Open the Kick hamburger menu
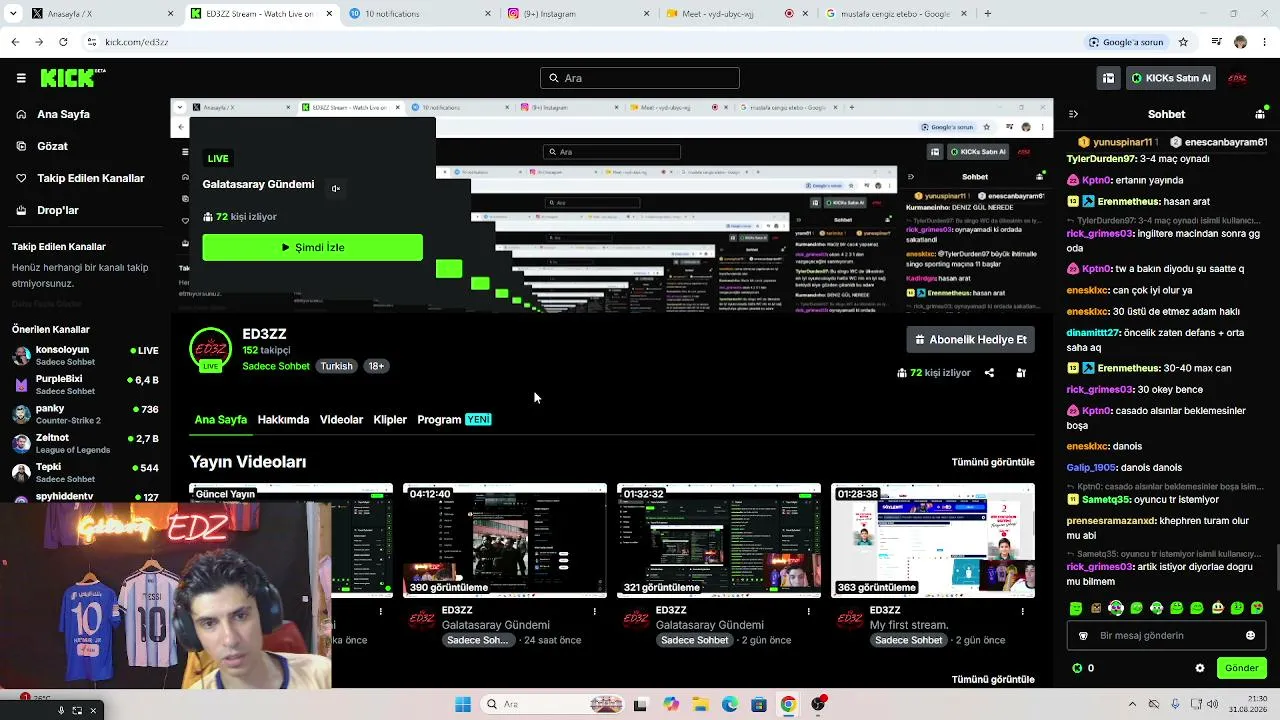Screen dimensions: 1280x720 pyautogui.click(x=21, y=78)
